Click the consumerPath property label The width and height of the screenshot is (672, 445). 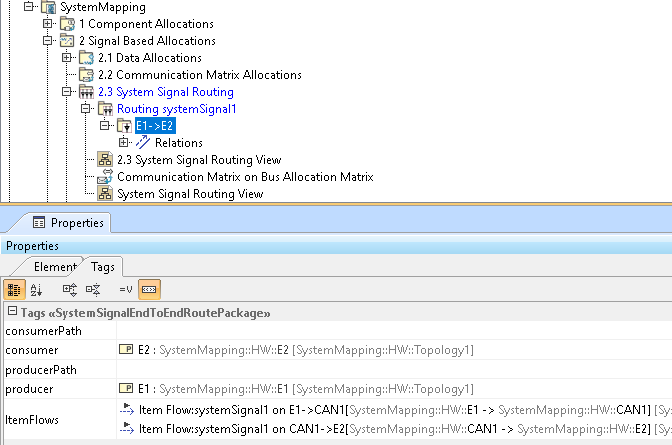(x=43, y=331)
